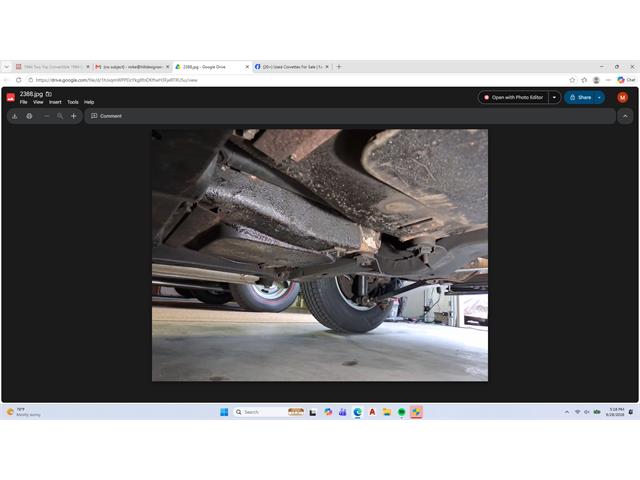The height and width of the screenshot is (480, 640).
Task: Open the View menu
Action: (x=38, y=102)
